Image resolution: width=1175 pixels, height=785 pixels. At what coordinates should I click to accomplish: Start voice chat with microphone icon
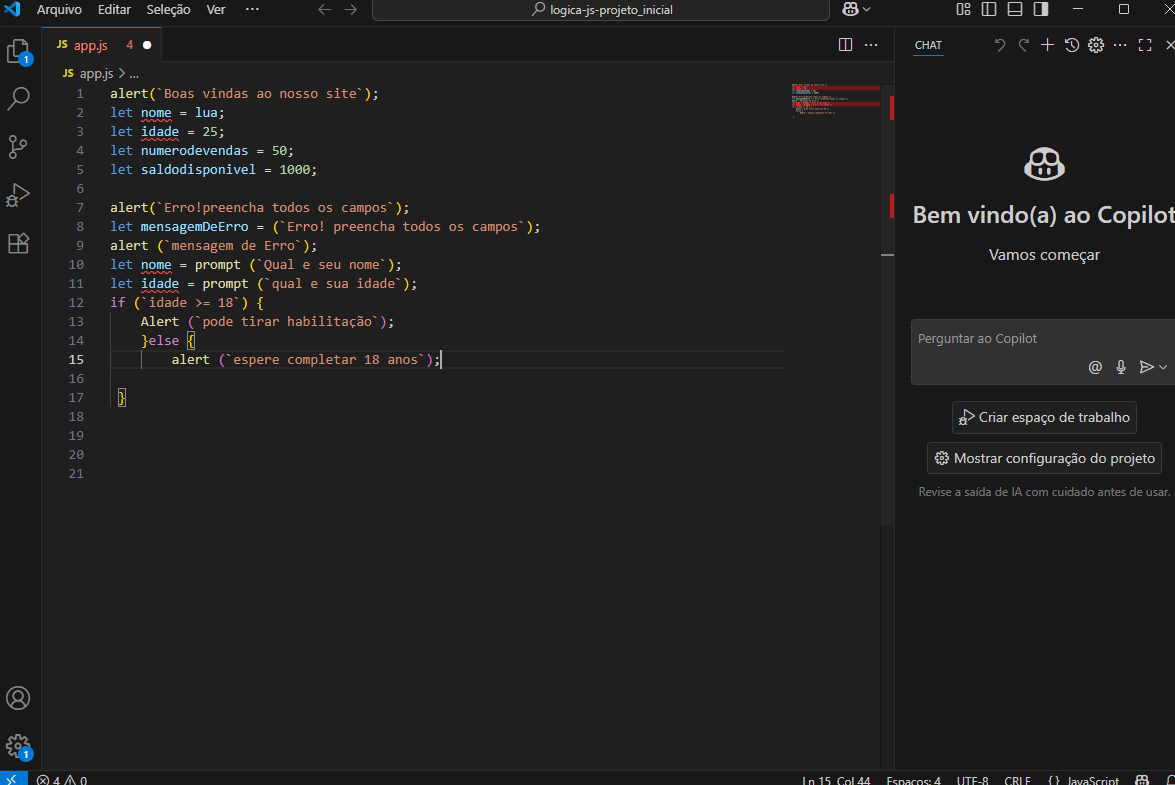1120,367
